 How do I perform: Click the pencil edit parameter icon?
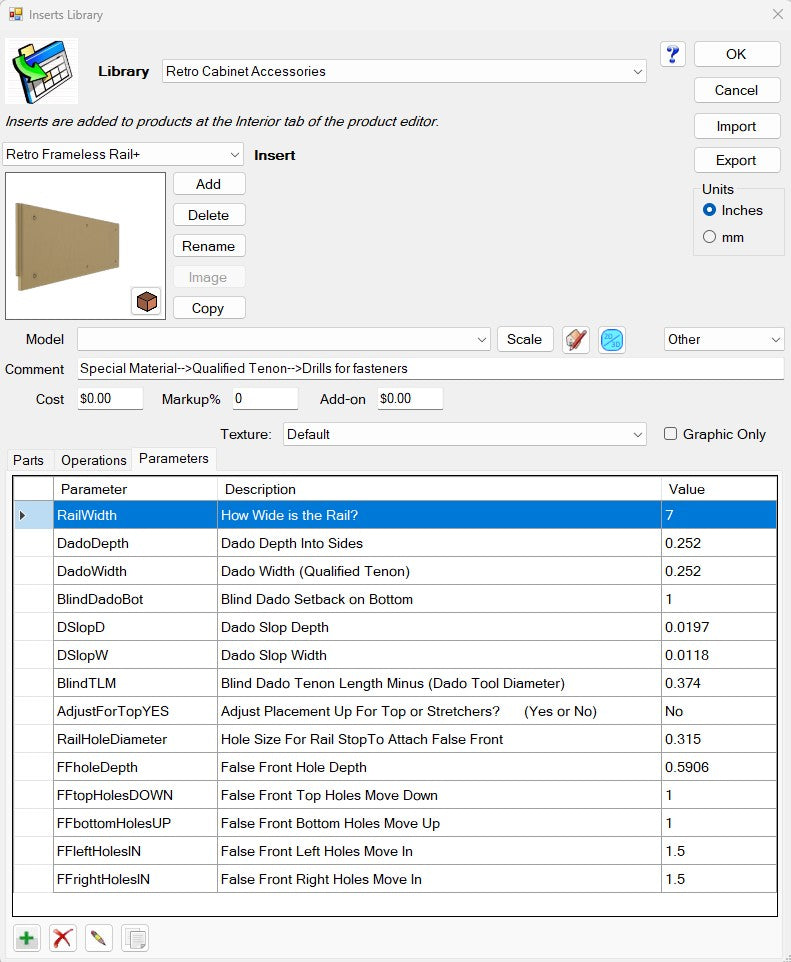coord(98,938)
